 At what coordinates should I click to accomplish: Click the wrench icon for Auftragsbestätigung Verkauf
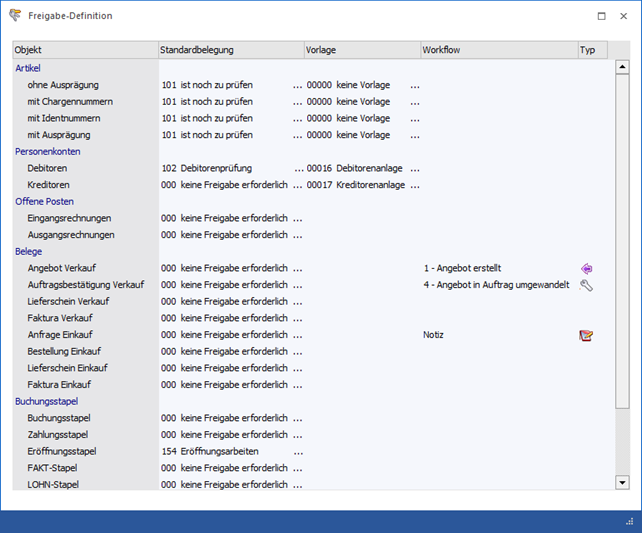coord(586,285)
